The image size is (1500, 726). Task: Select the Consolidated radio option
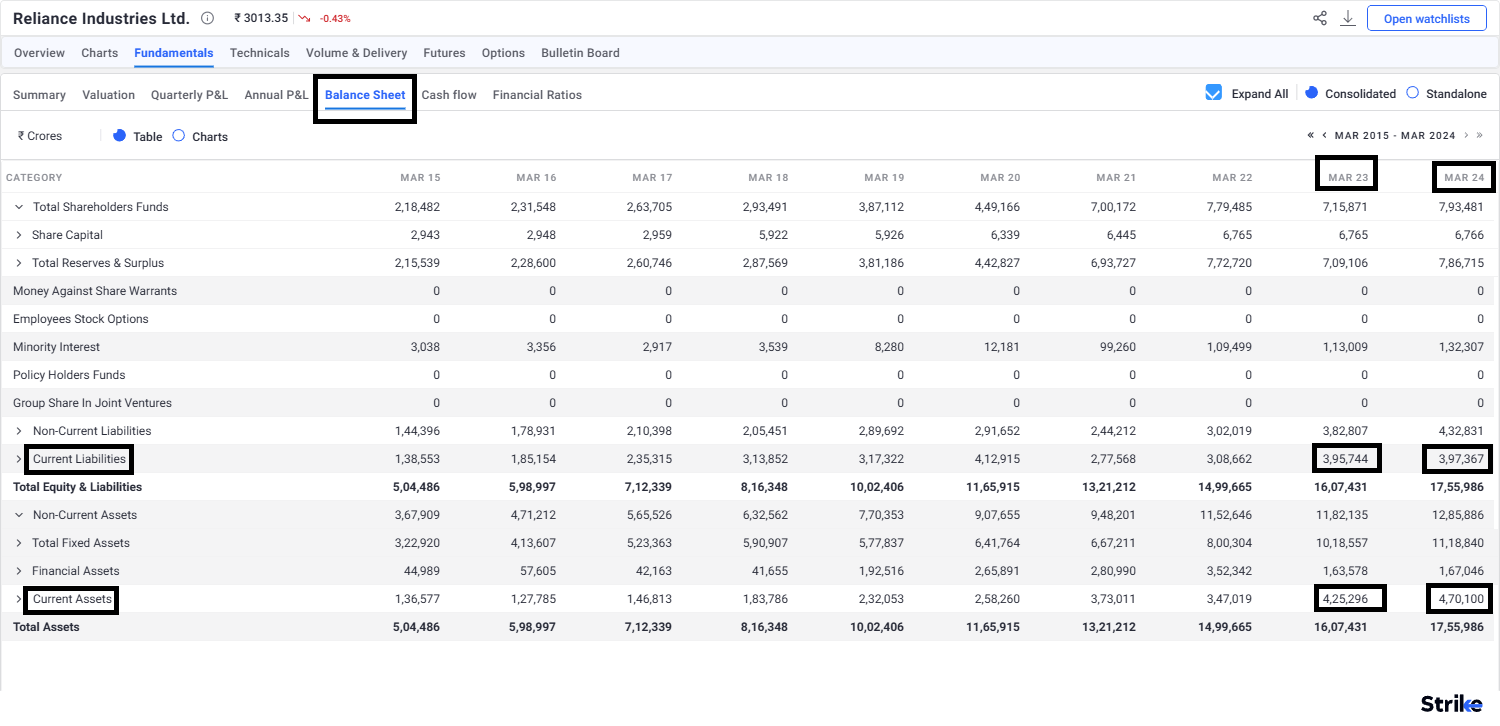point(1312,93)
